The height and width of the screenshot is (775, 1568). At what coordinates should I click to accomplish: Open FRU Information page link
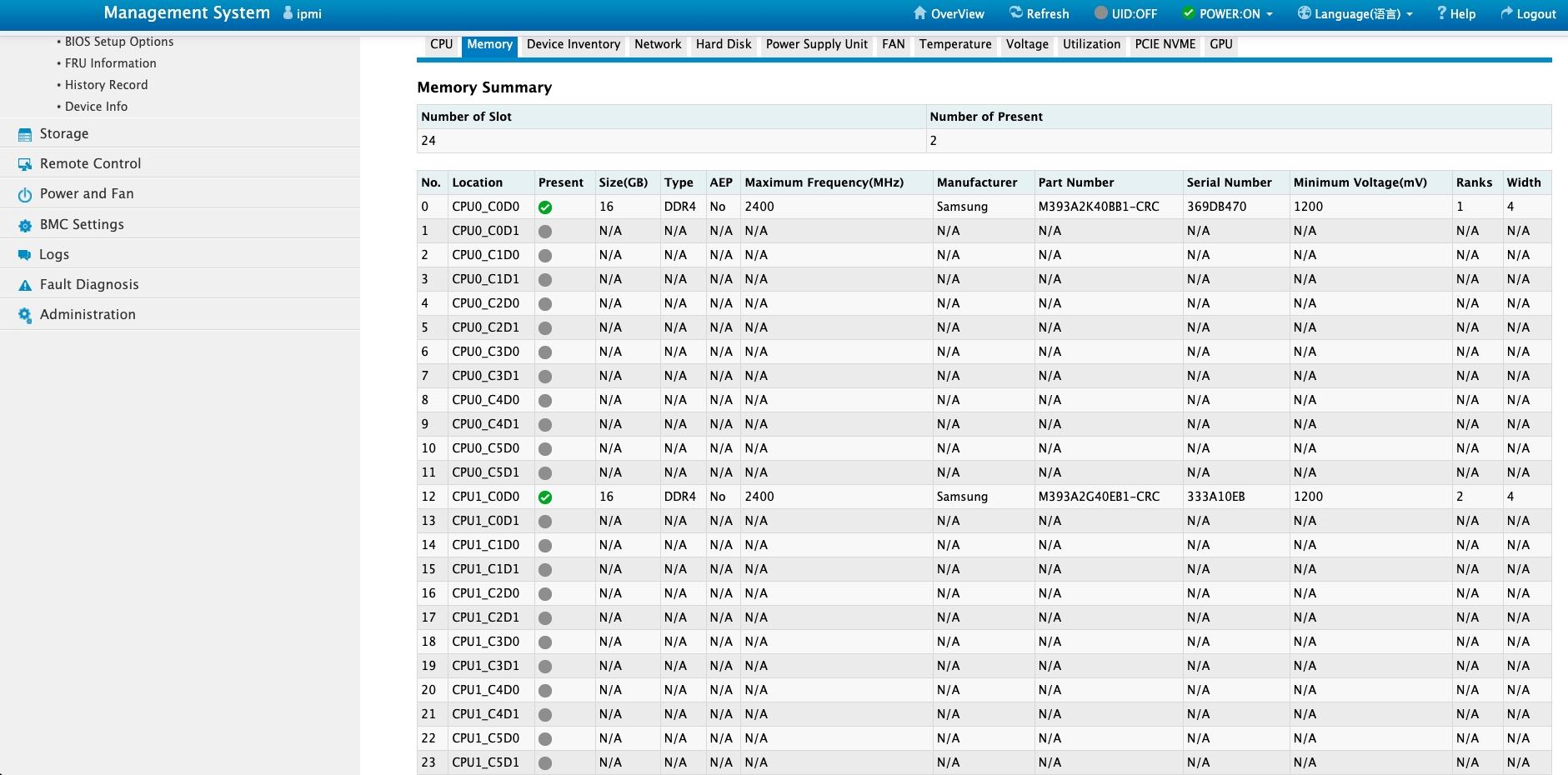(111, 63)
